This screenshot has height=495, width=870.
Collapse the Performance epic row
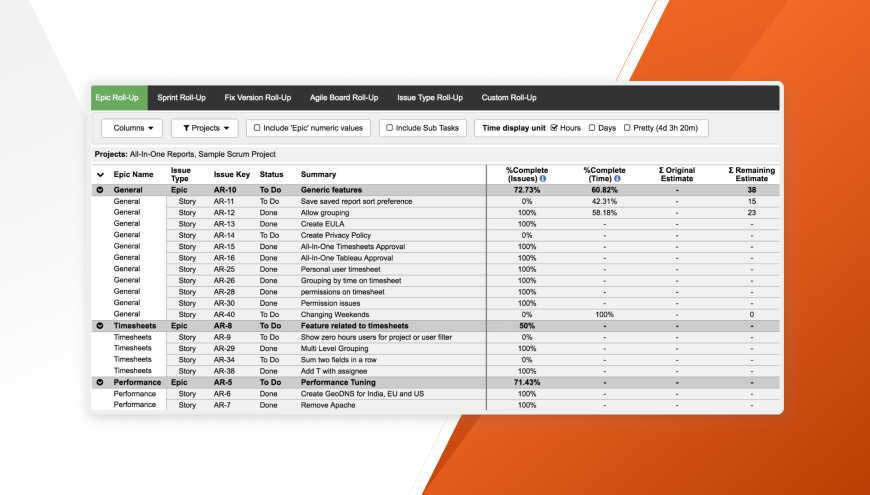(100, 382)
